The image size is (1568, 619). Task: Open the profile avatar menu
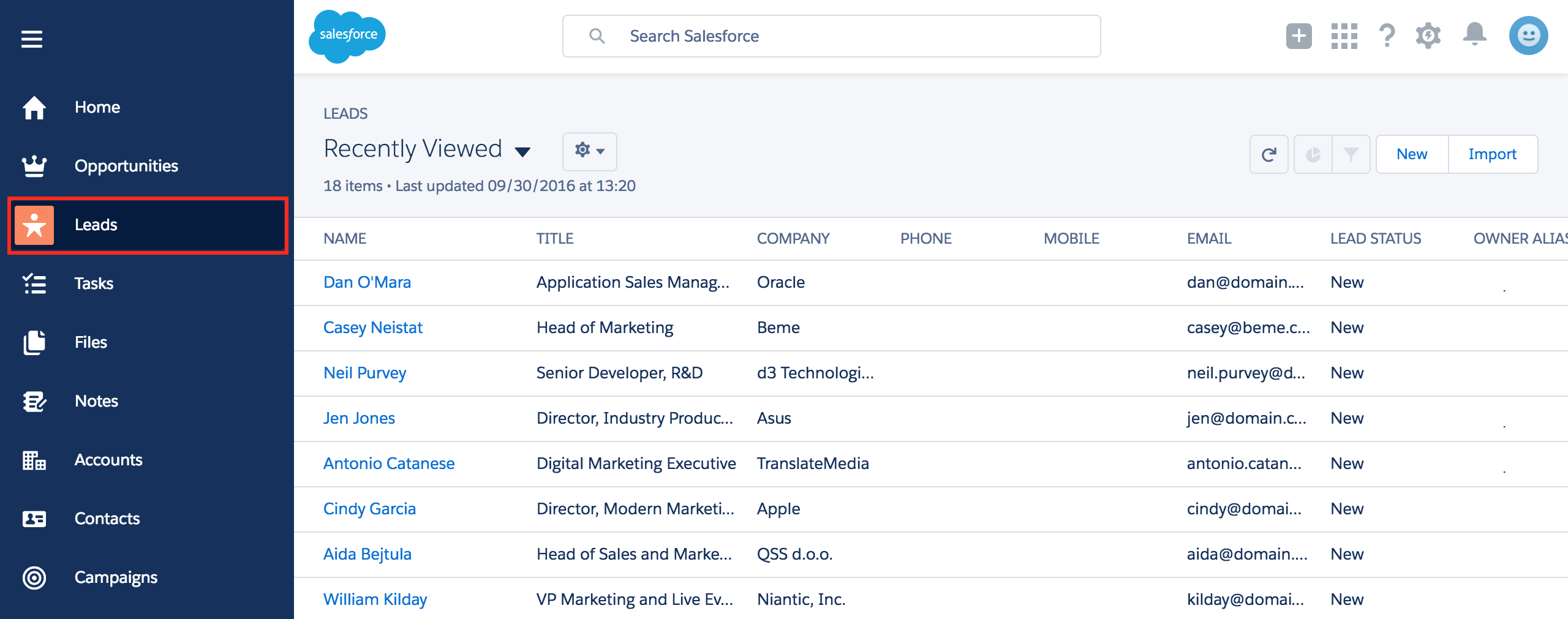(1528, 36)
